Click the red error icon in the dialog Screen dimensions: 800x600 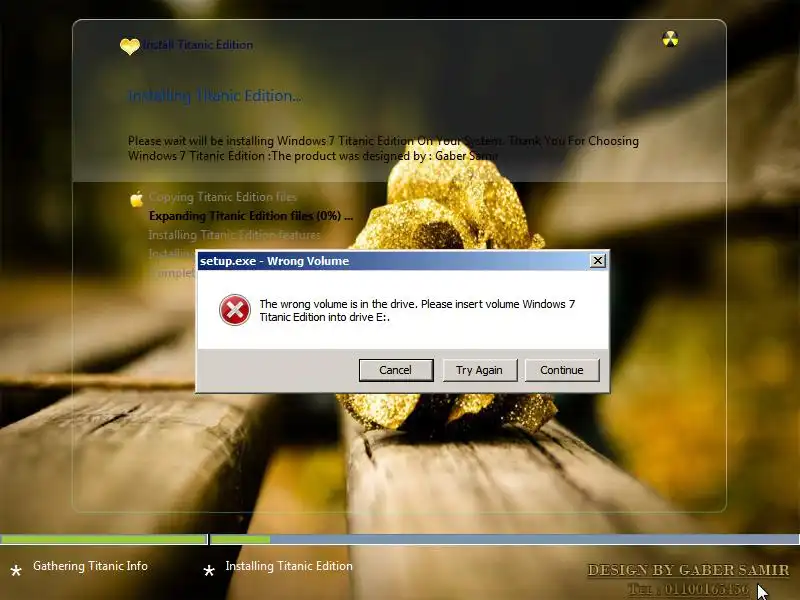coord(235,310)
